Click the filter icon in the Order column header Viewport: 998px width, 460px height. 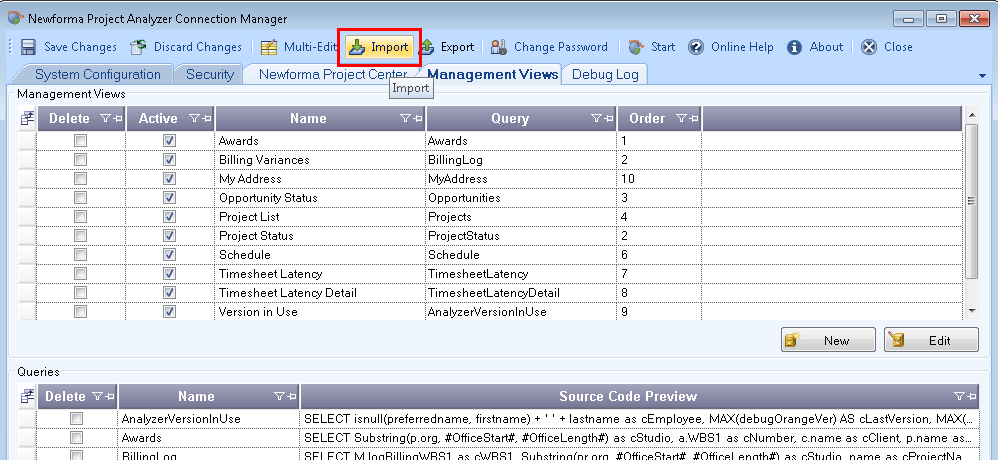(680, 118)
